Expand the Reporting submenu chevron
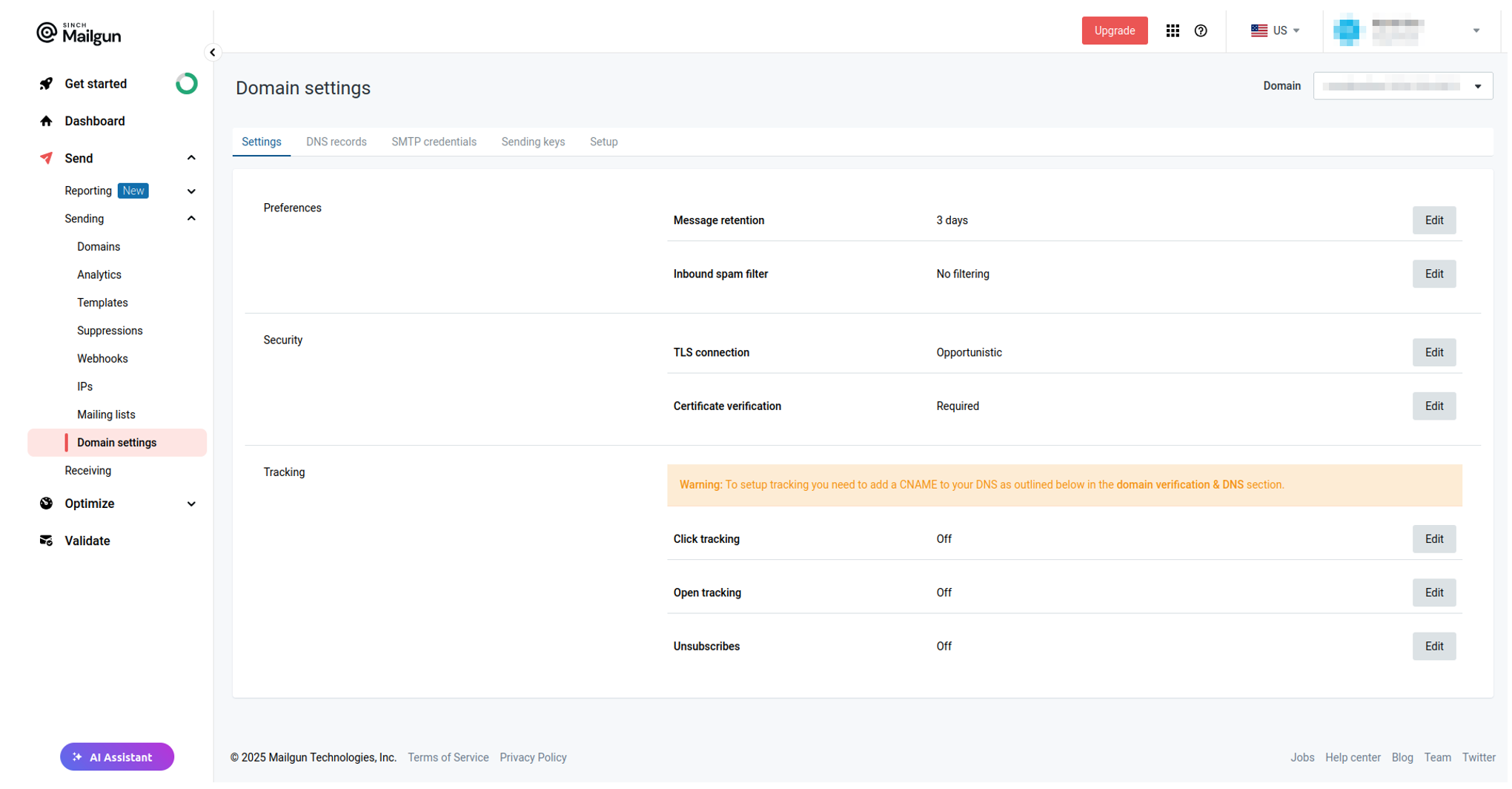 [x=192, y=192]
